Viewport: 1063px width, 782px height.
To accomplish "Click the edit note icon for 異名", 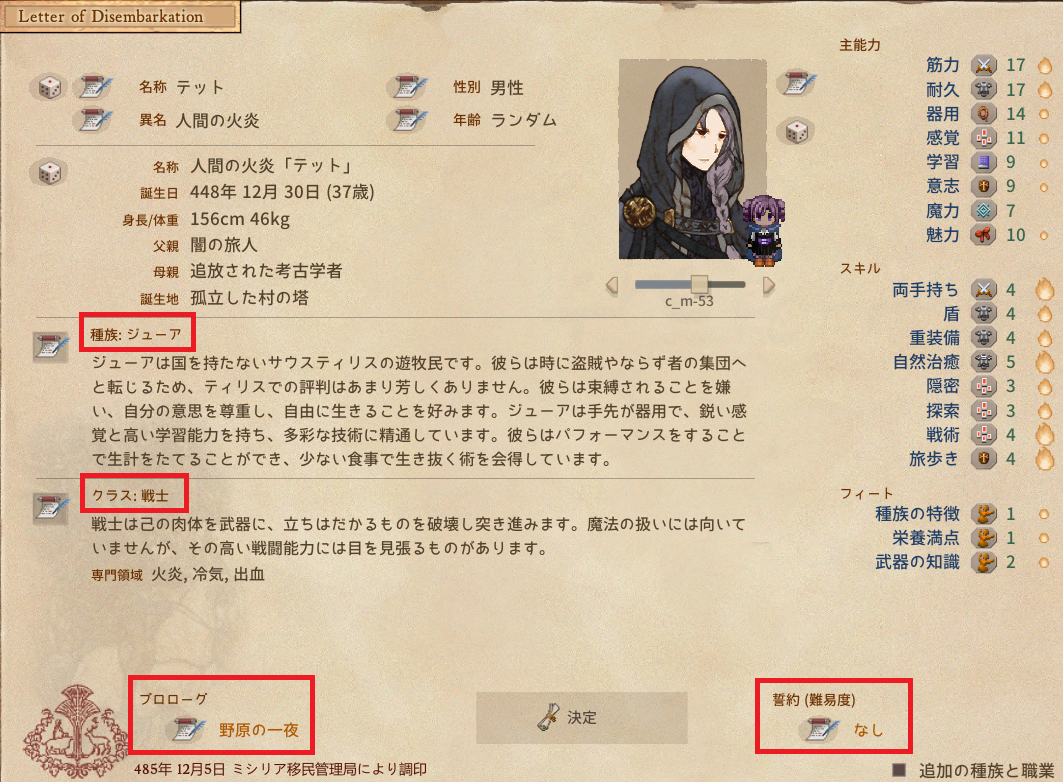I will tap(96, 120).
